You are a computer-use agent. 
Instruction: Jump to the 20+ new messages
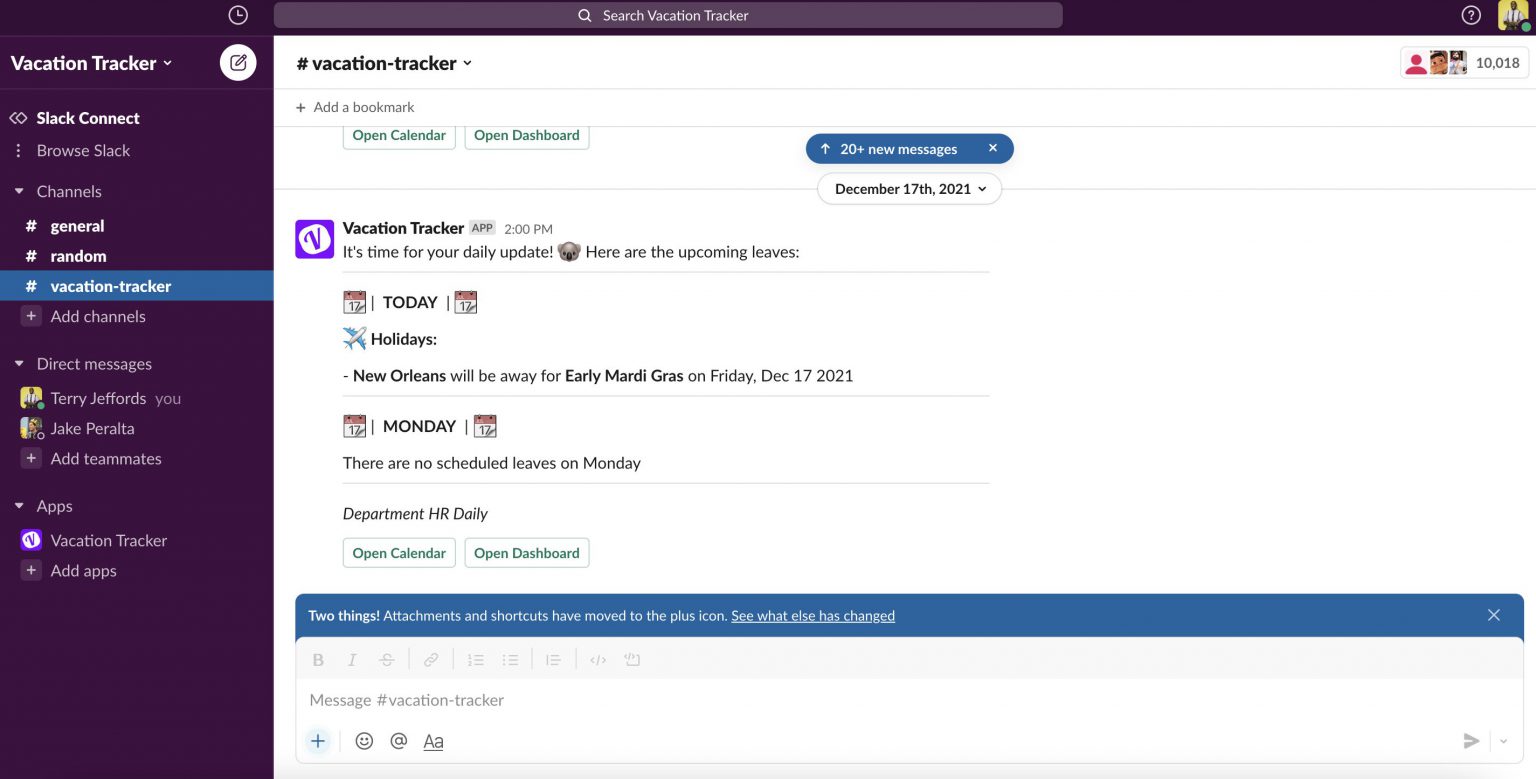click(889, 149)
